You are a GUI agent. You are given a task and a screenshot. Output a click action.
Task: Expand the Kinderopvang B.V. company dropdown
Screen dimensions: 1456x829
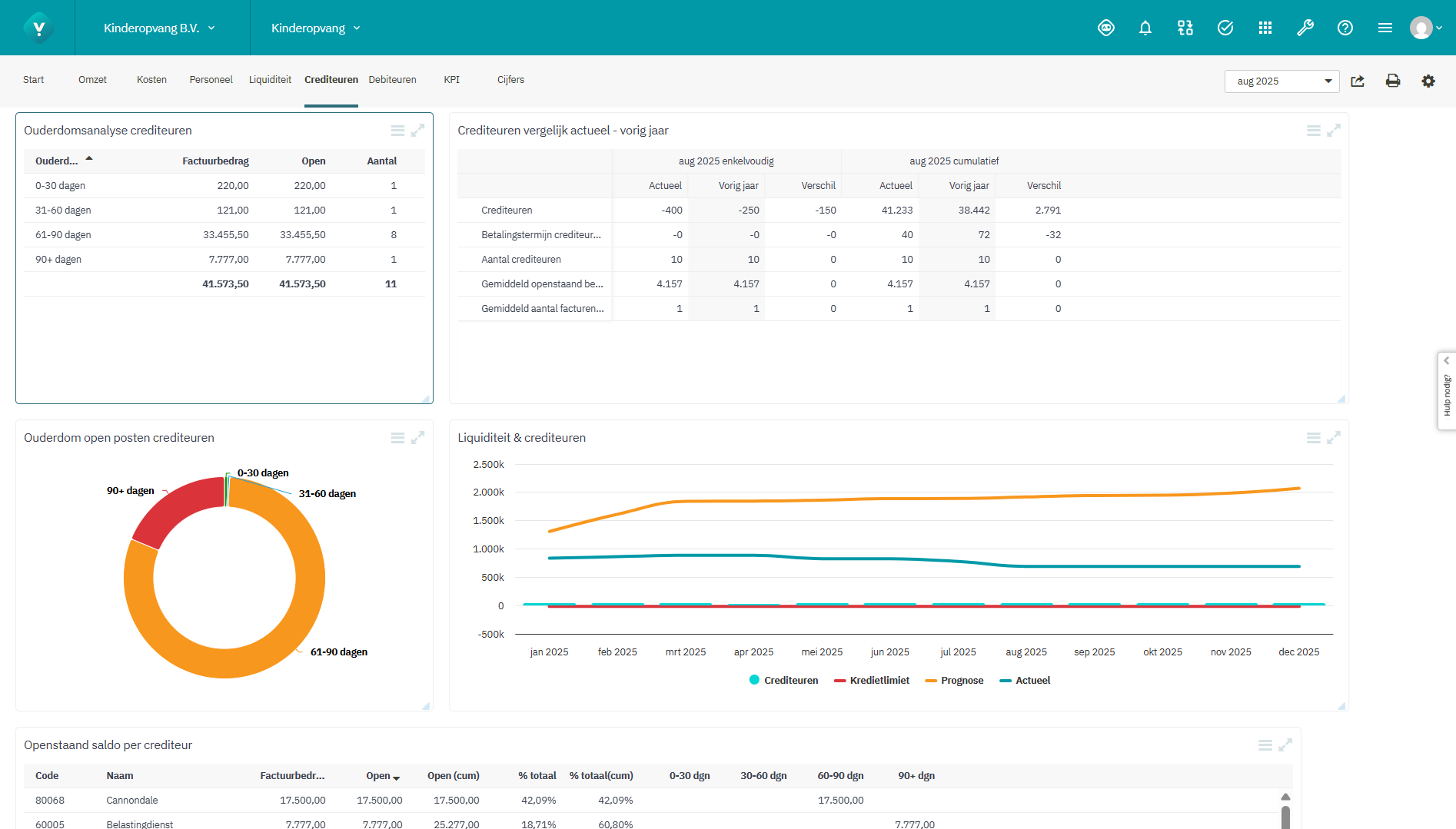tap(159, 28)
